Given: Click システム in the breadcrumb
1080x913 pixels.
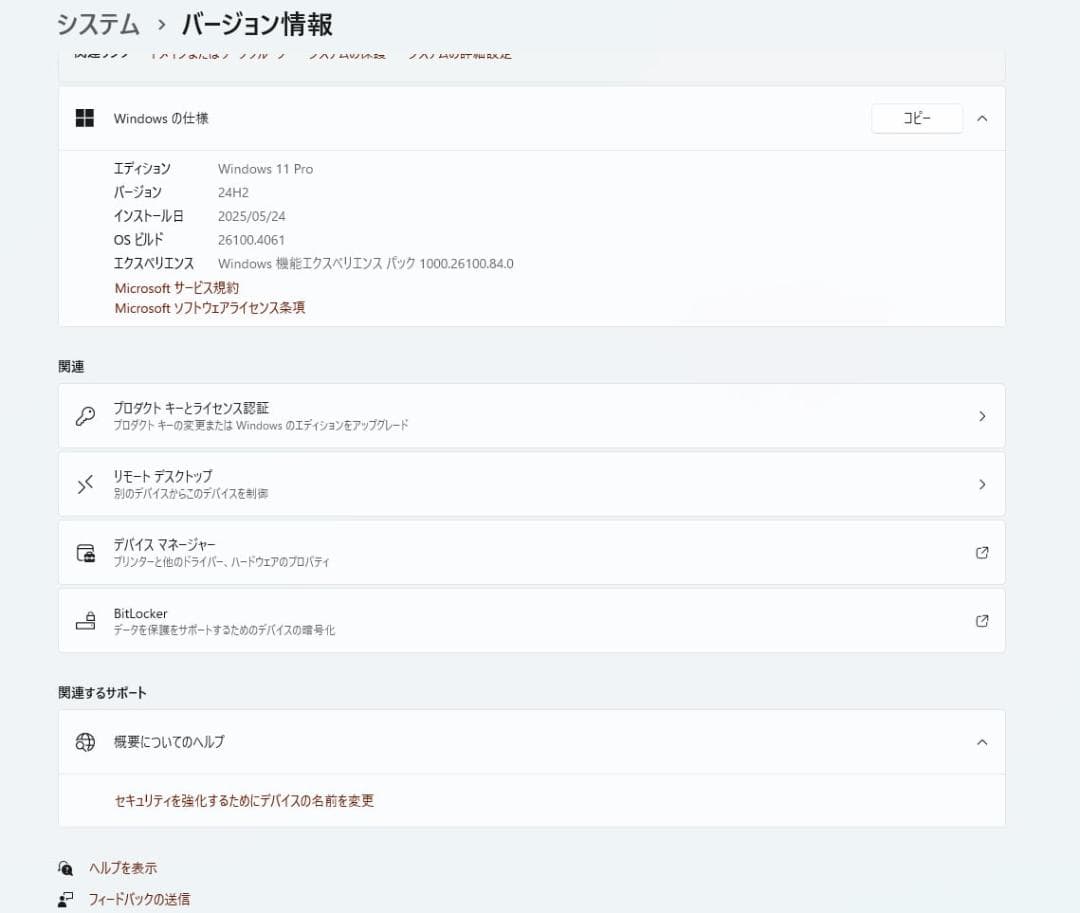Looking at the screenshot, I should click(x=96, y=24).
